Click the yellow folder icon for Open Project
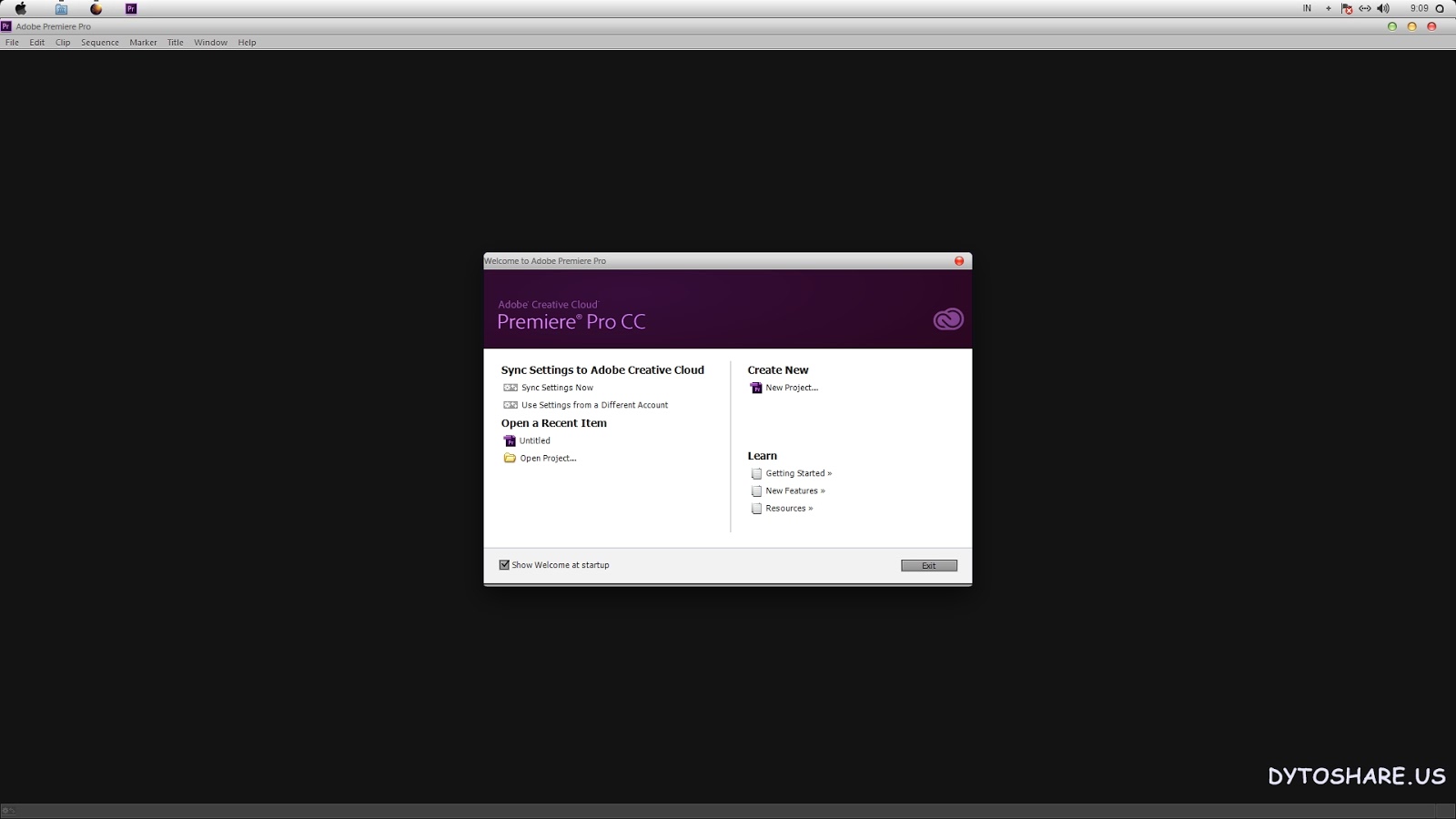 pyautogui.click(x=510, y=458)
